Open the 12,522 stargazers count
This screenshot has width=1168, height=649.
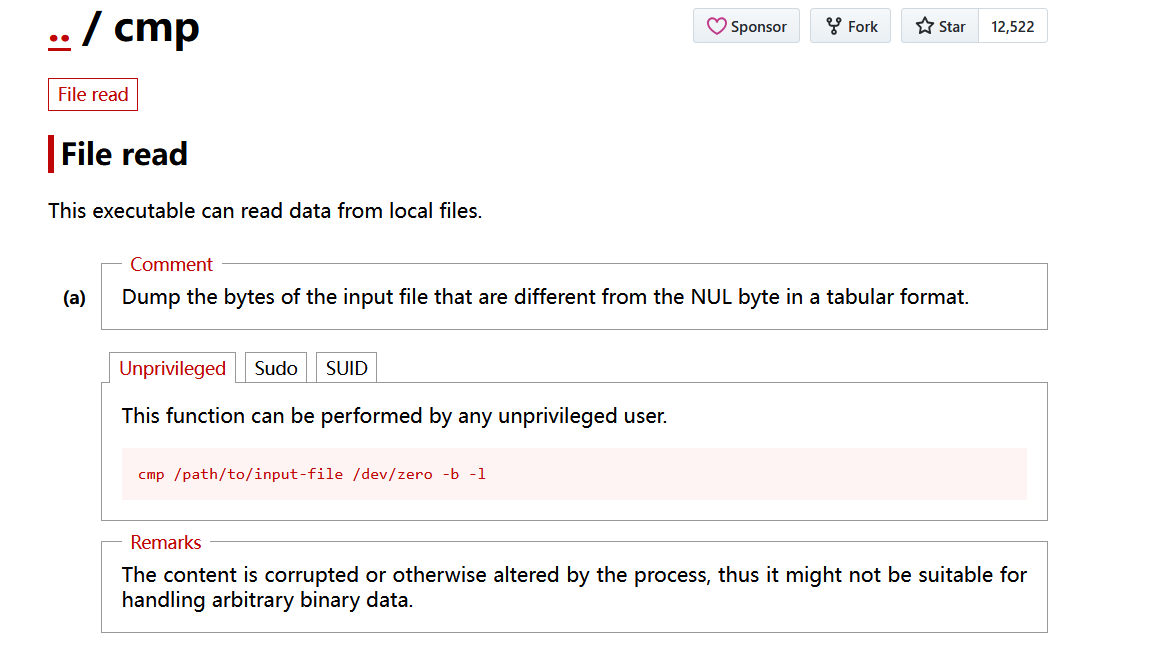pos(1012,27)
